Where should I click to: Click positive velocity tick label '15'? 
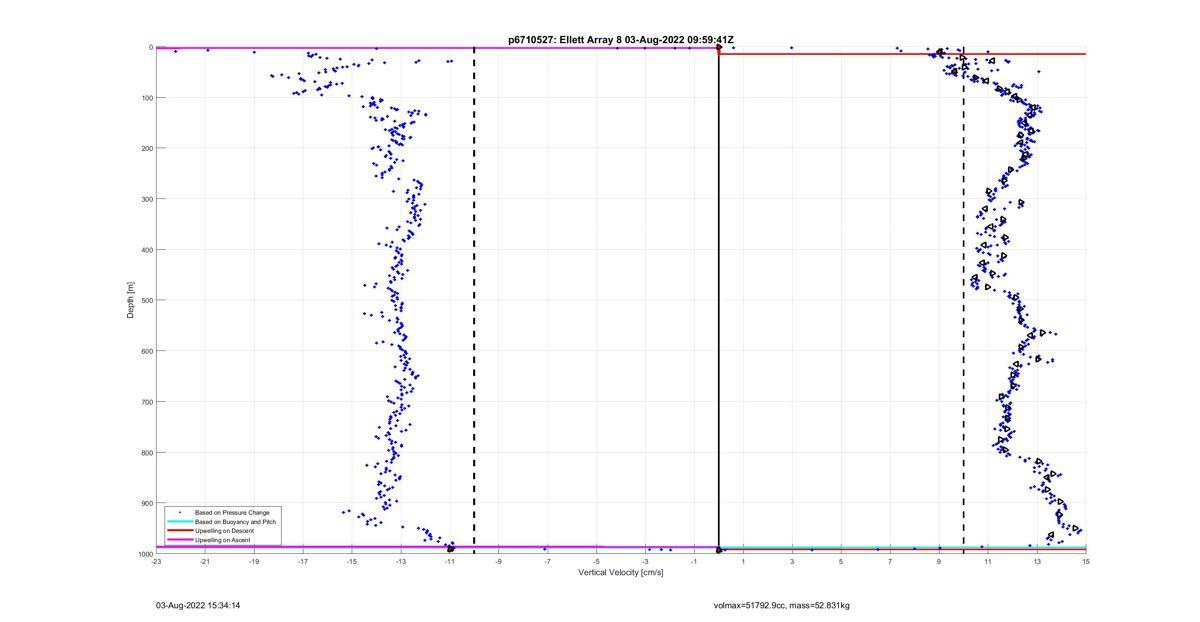click(1085, 561)
